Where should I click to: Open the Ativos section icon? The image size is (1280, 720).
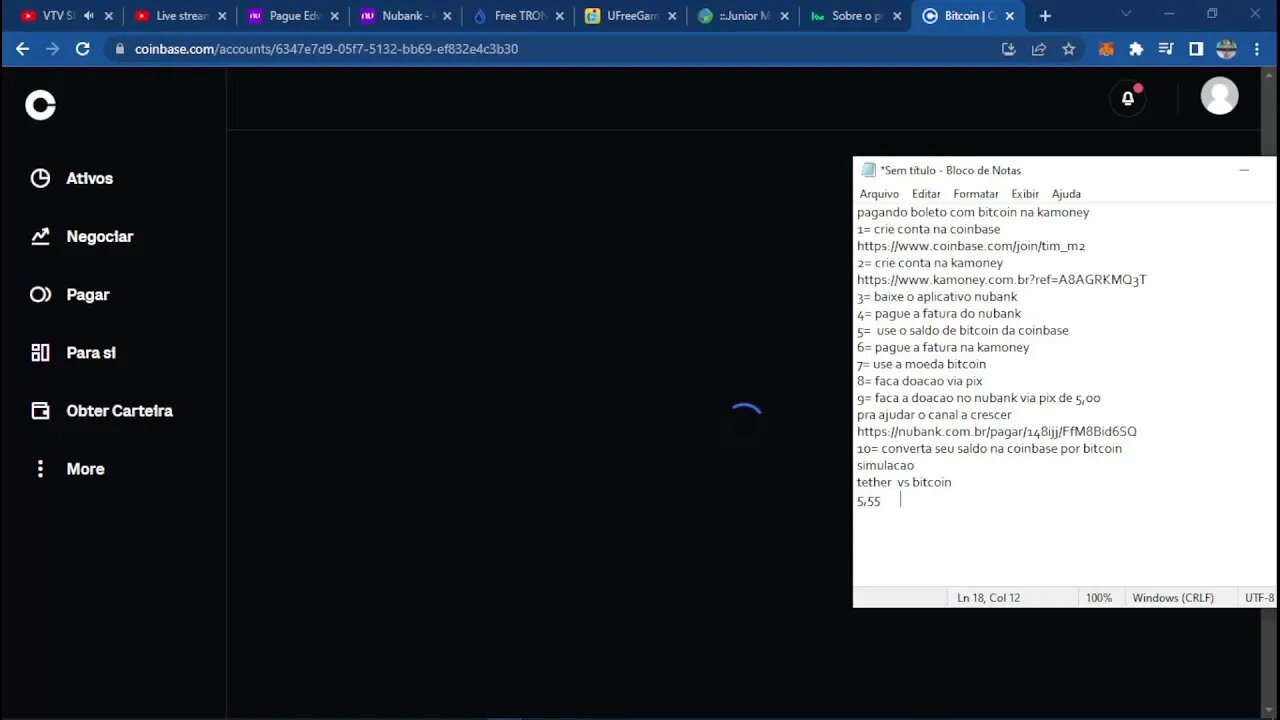point(40,178)
